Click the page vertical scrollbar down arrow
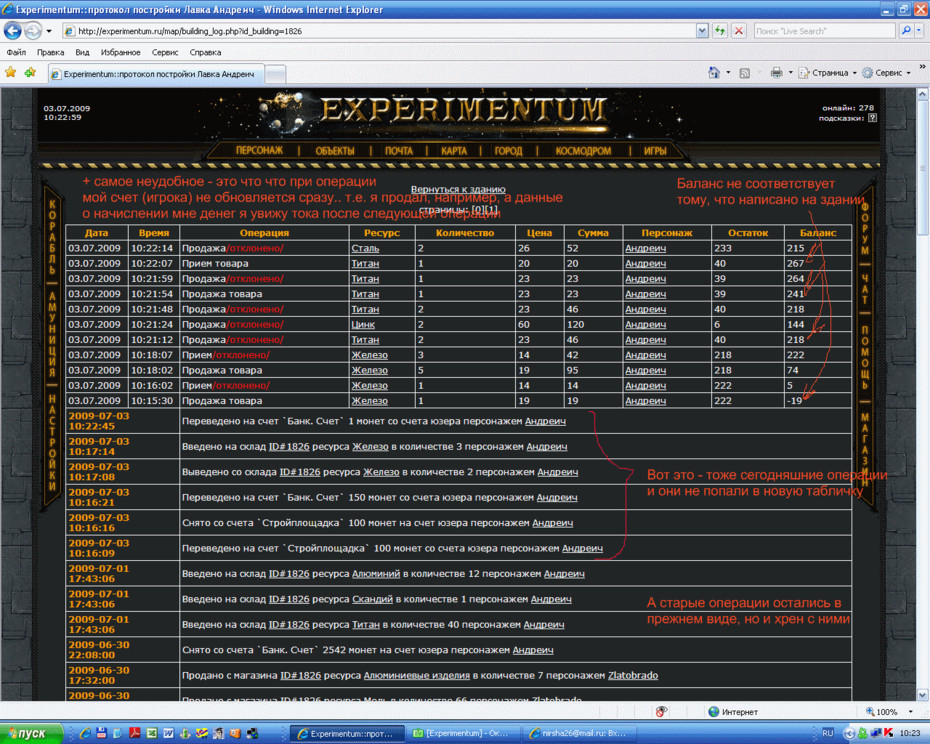 pos(922,694)
